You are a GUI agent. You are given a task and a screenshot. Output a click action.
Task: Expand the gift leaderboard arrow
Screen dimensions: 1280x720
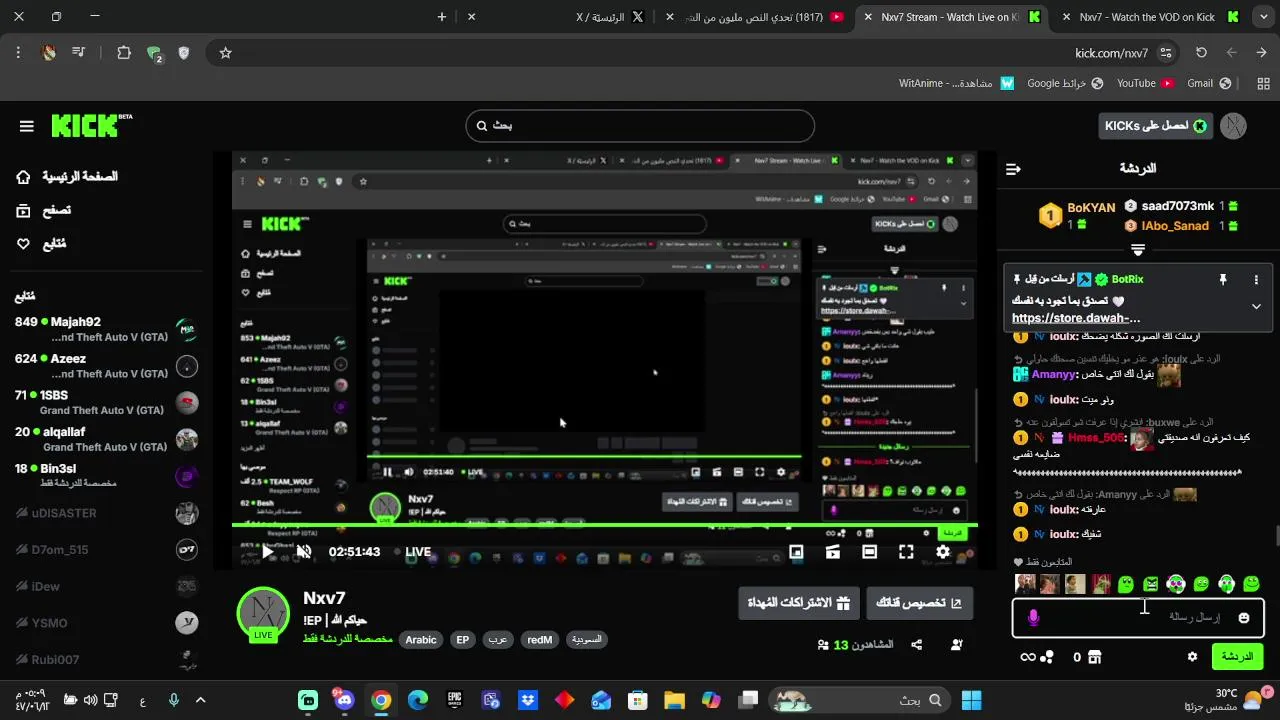pos(1137,249)
